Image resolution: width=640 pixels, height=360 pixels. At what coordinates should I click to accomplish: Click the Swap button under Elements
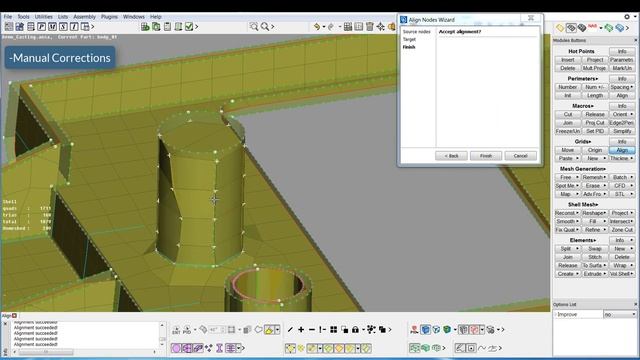point(595,248)
